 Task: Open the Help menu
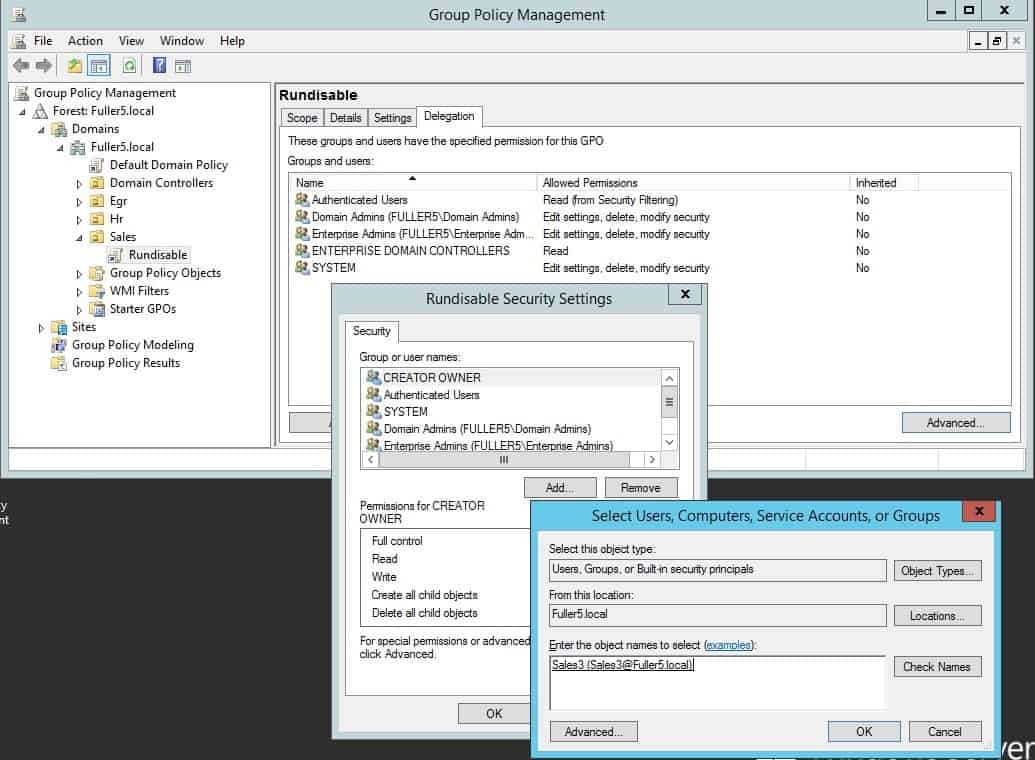tap(232, 41)
